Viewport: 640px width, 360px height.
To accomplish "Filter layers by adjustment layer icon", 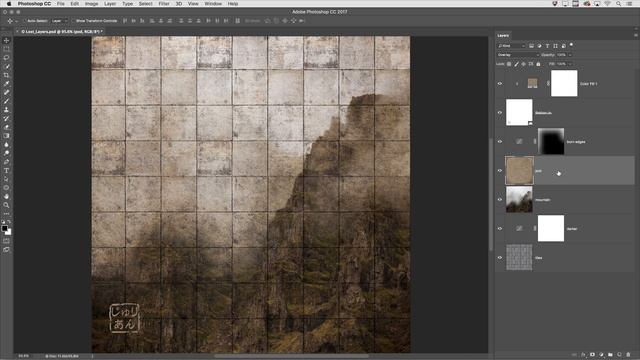I will 539,46.
